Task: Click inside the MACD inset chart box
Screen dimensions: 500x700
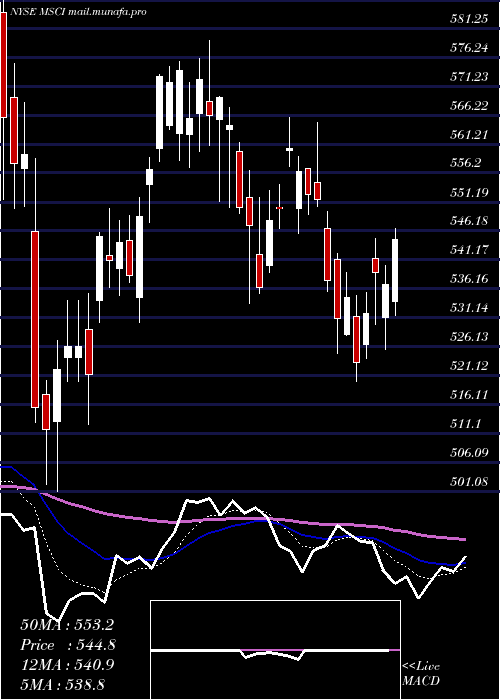Action: point(275,650)
